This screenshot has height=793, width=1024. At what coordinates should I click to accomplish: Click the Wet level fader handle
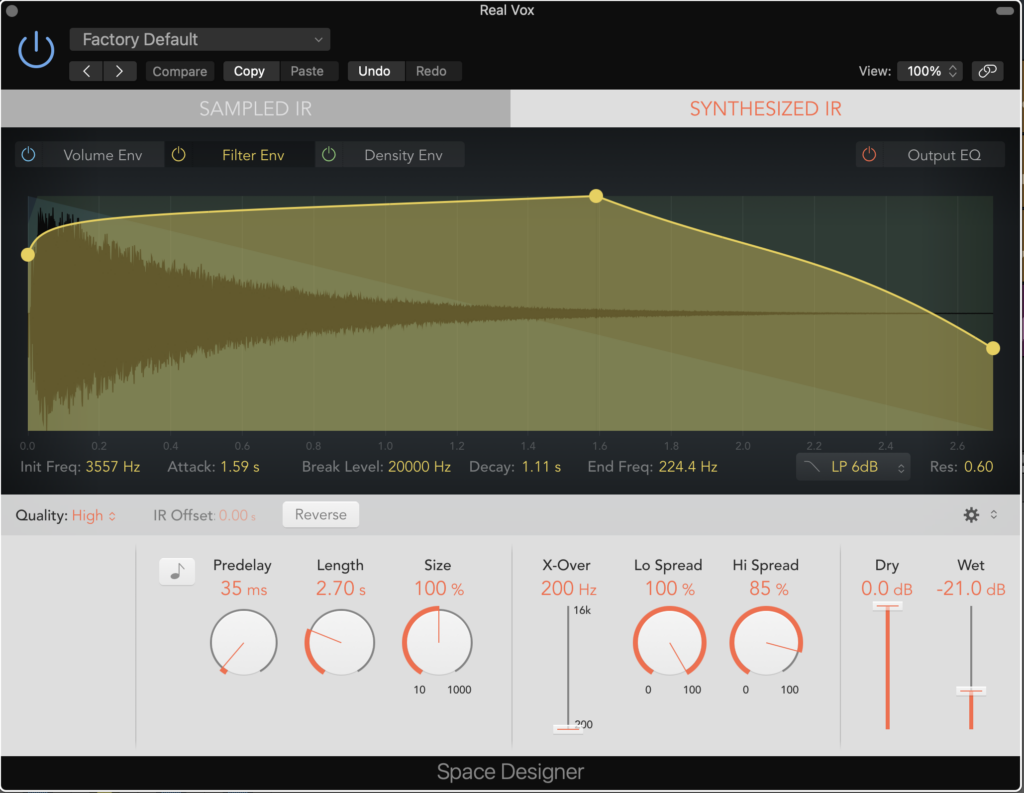click(971, 690)
